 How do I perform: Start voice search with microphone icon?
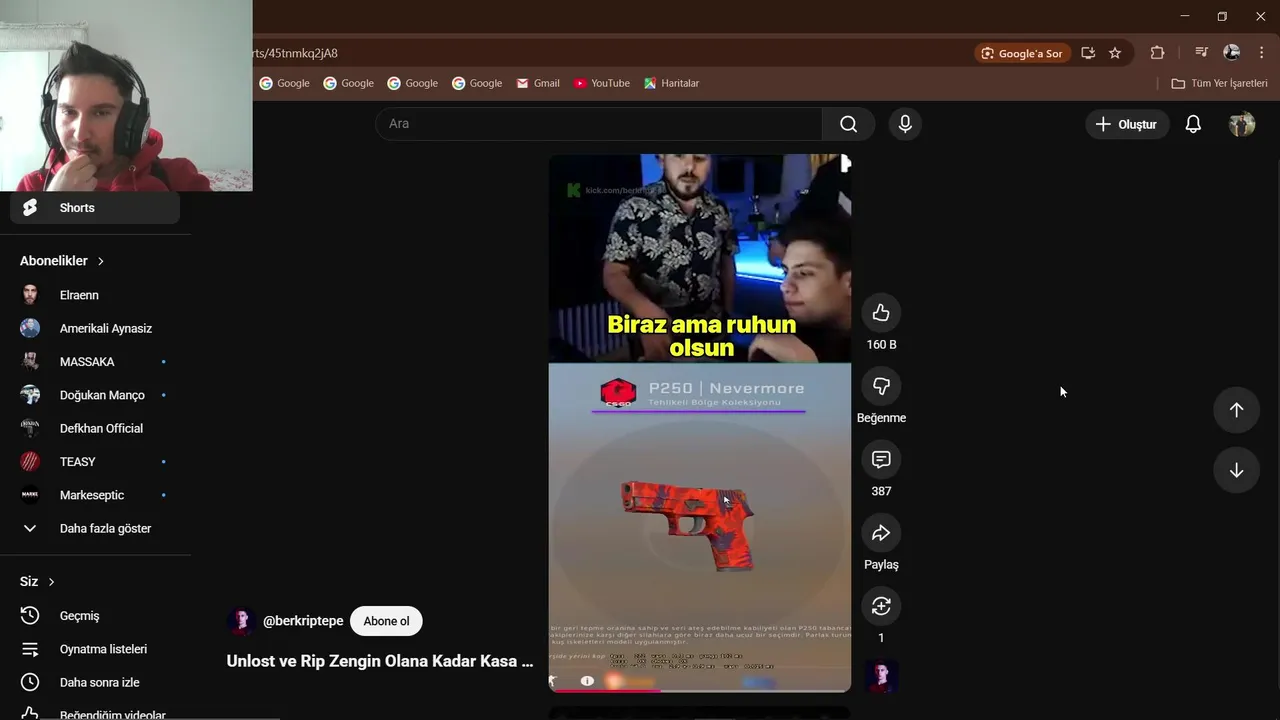point(905,124)
